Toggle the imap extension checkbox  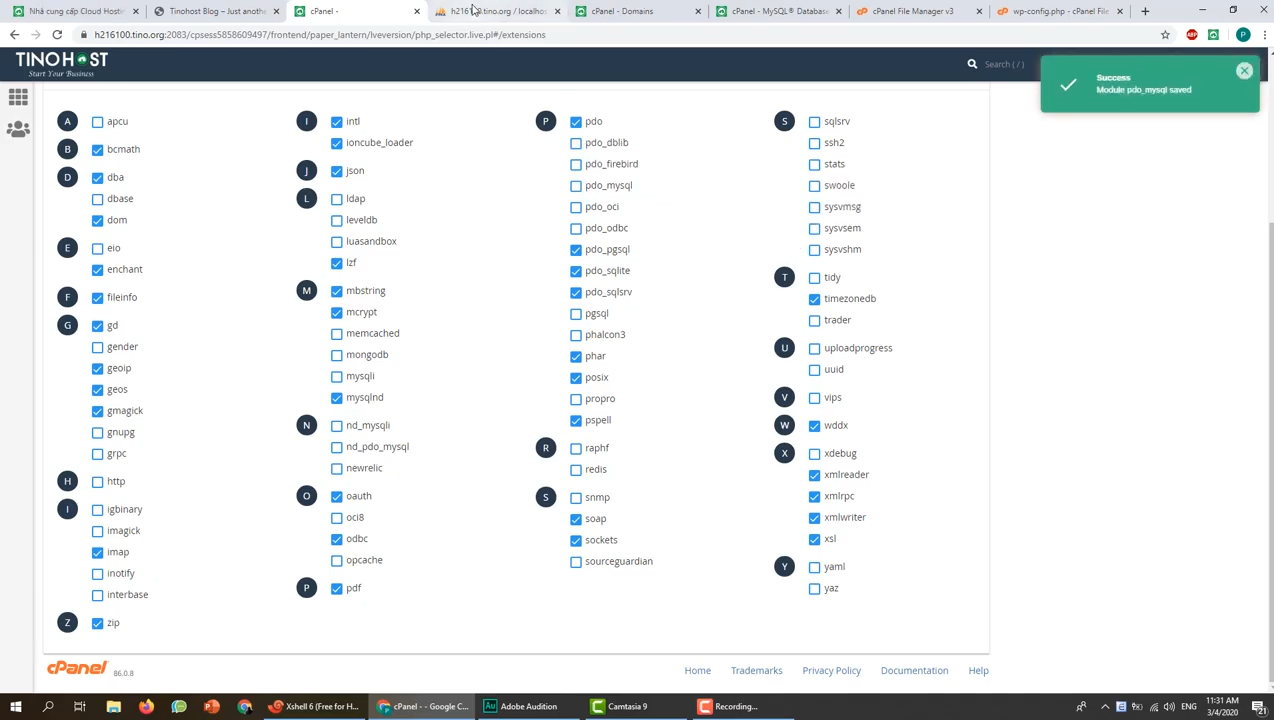pyautogui.click(x=97, y=553)
